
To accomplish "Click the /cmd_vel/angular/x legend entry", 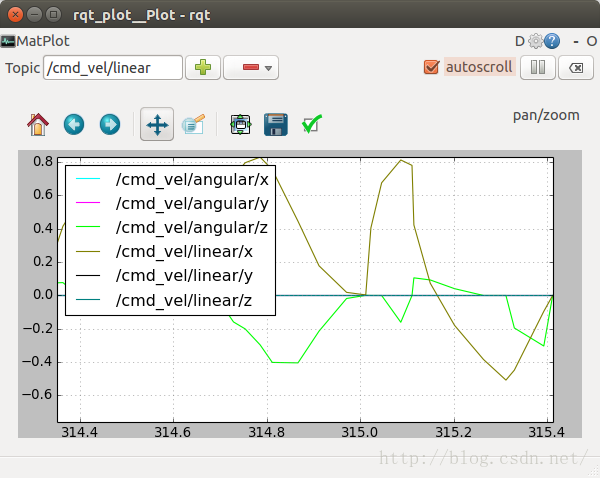I will coord(192,179).
